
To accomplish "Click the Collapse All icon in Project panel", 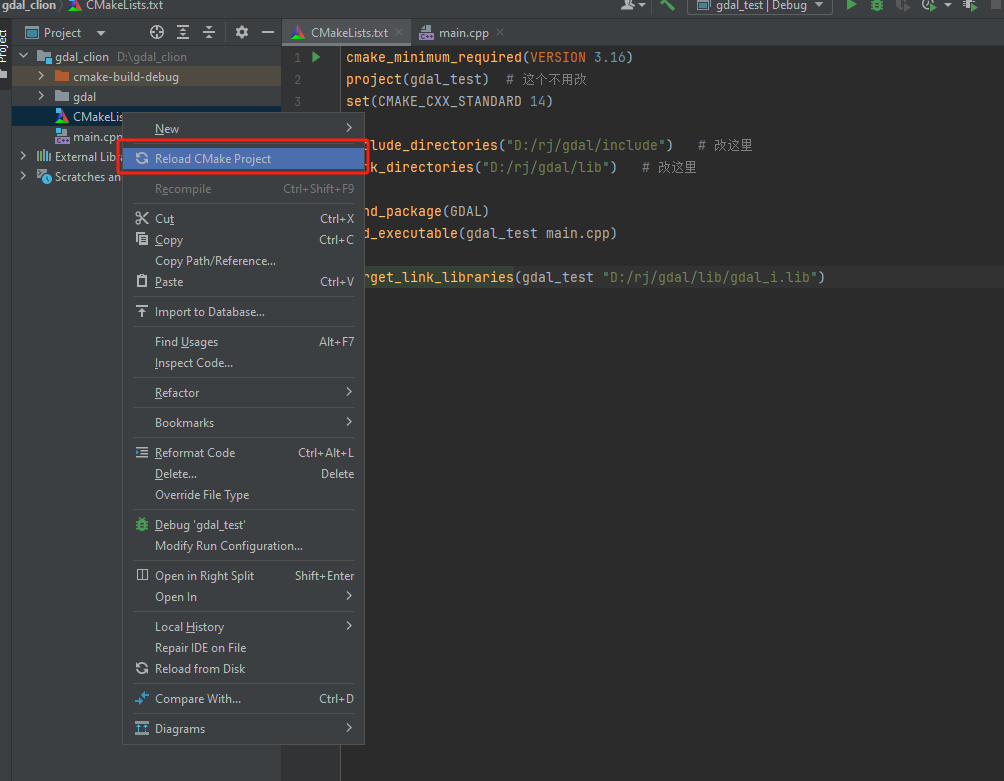I will click(x=209, y=33).
